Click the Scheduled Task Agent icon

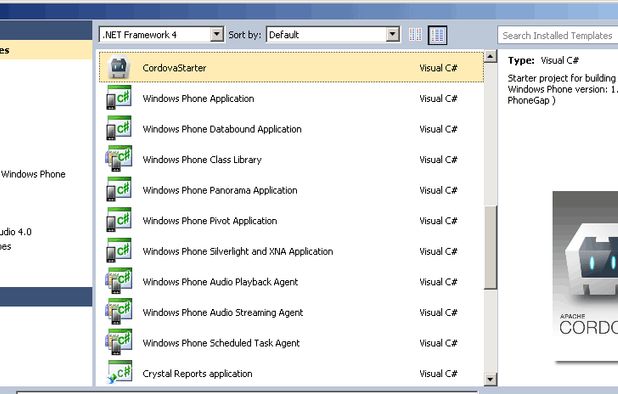point(119,342)
